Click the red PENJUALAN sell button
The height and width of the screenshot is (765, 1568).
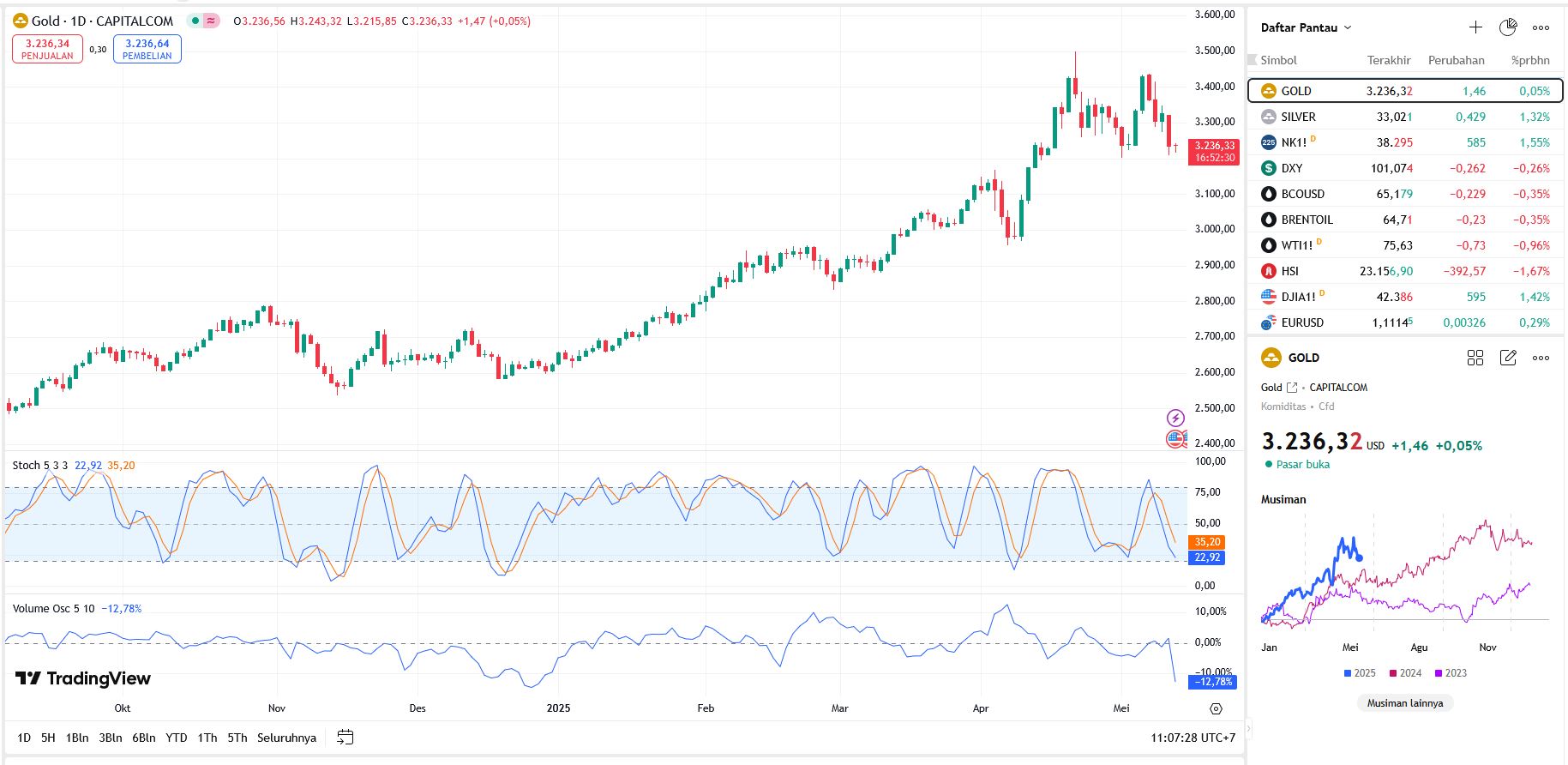(x=47, y=49)
